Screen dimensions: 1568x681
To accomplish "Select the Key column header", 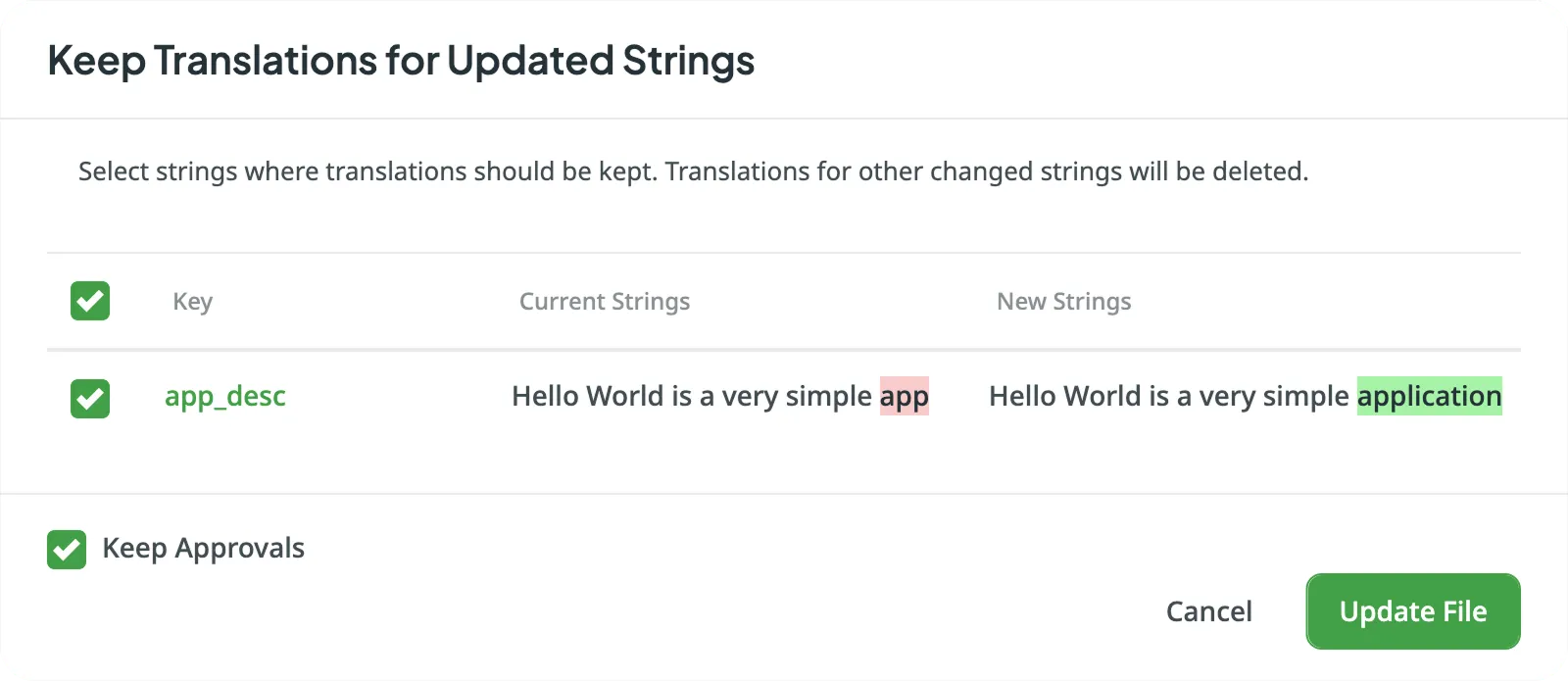I will pyautogui.click(x=192, y=301).
